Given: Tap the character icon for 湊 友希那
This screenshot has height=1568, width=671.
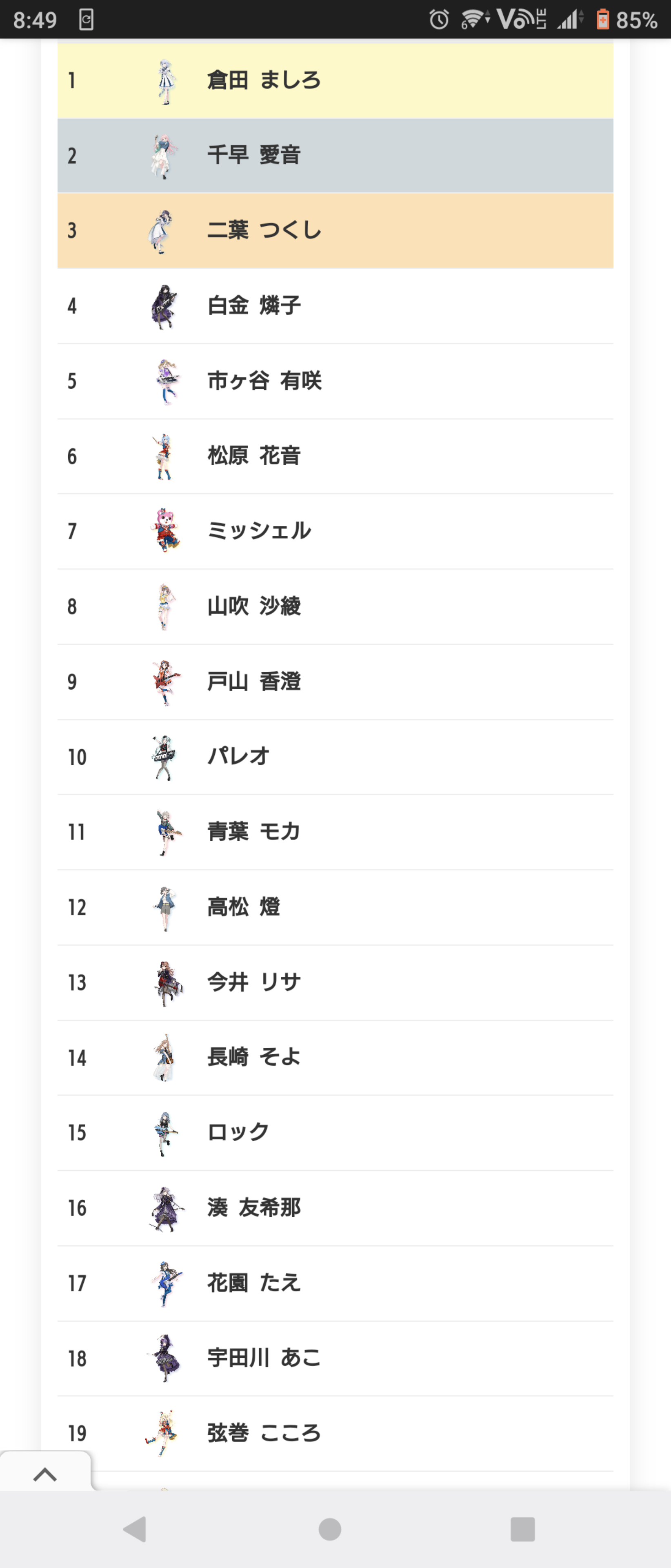Looking at the screenshot, I should 165,1208.
